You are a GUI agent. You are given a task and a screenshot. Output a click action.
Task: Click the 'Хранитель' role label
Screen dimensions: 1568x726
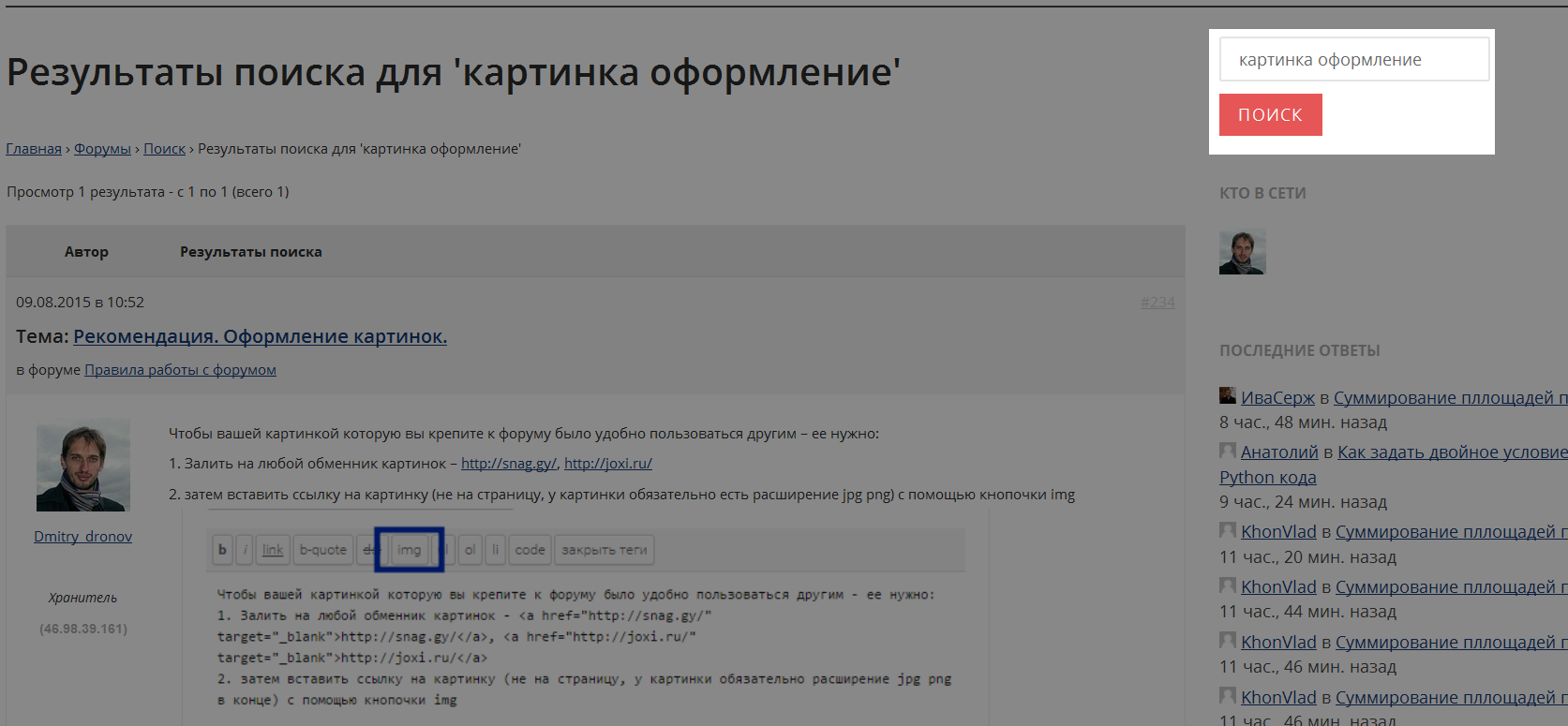83,598
